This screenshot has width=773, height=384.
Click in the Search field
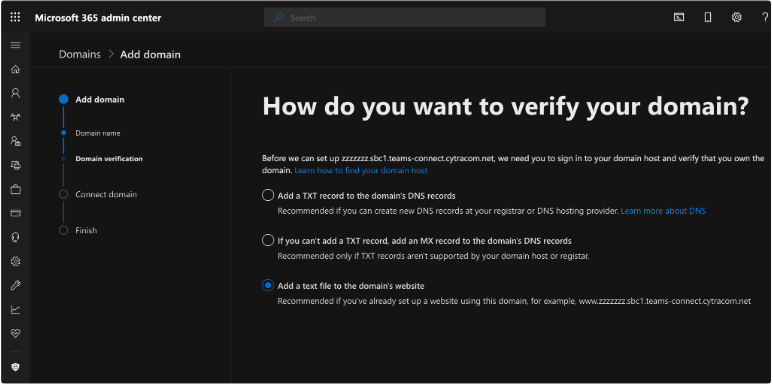tap(405, 18)
